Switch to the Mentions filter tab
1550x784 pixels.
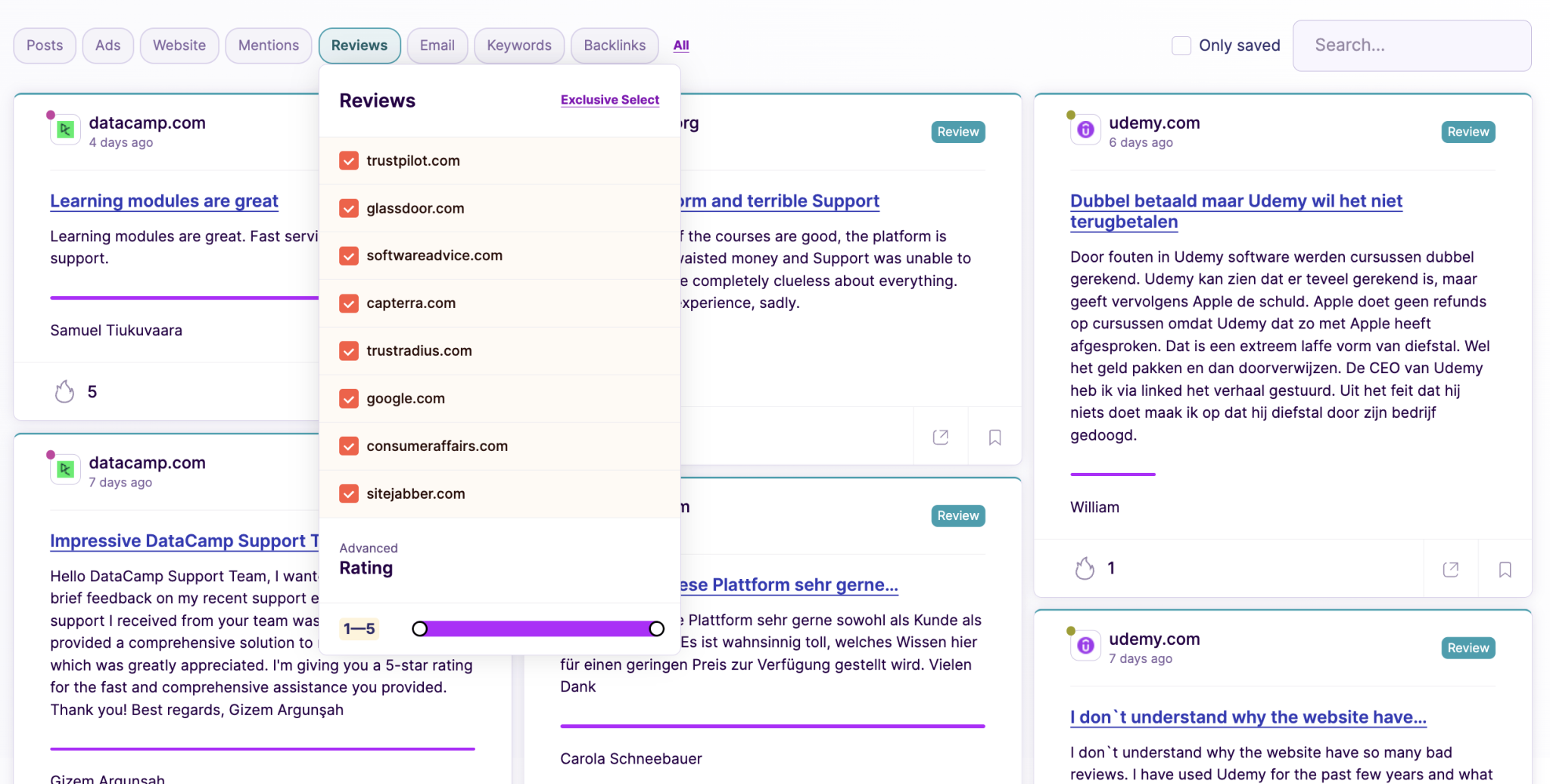click(x=268, y=45)
